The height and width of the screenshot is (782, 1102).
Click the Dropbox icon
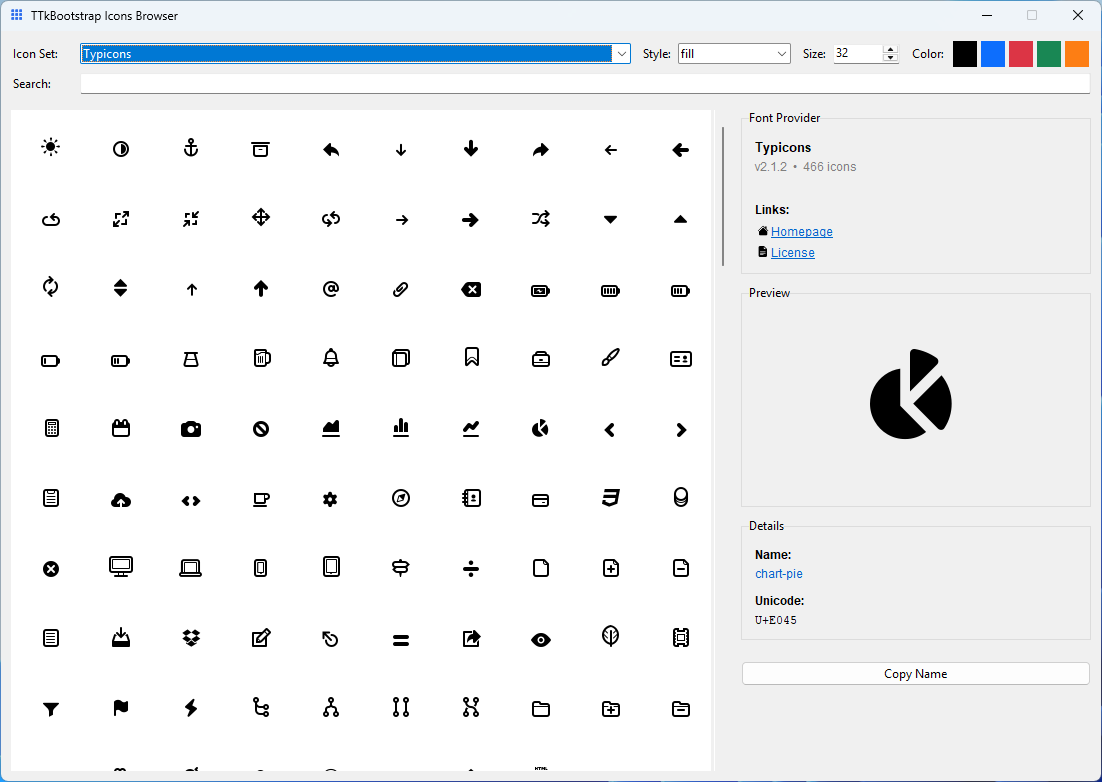pyautogui.click(x=191, y=637)
